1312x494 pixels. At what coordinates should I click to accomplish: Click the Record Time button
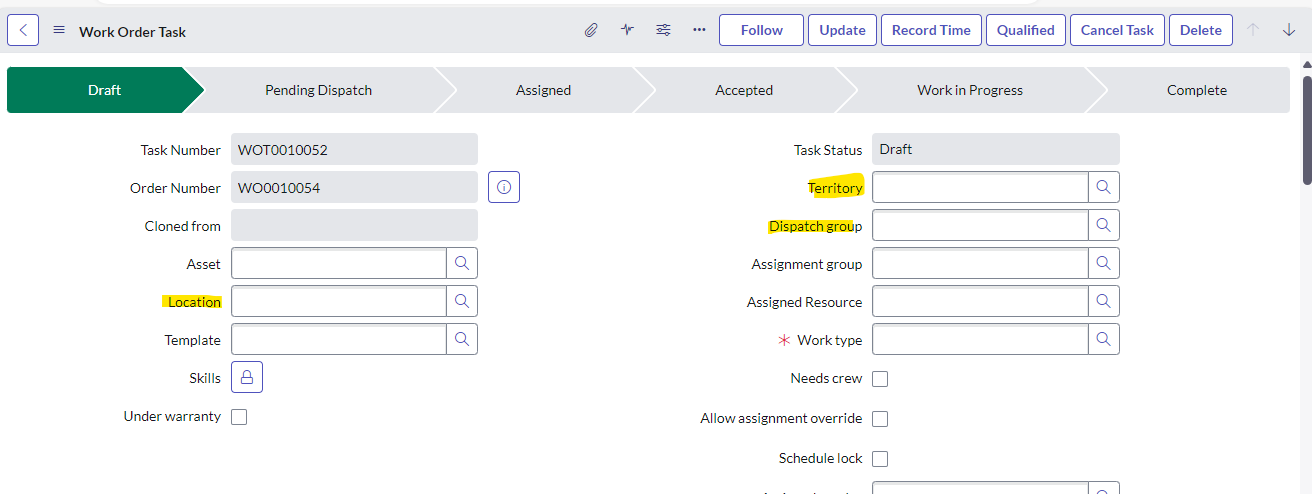931,30
